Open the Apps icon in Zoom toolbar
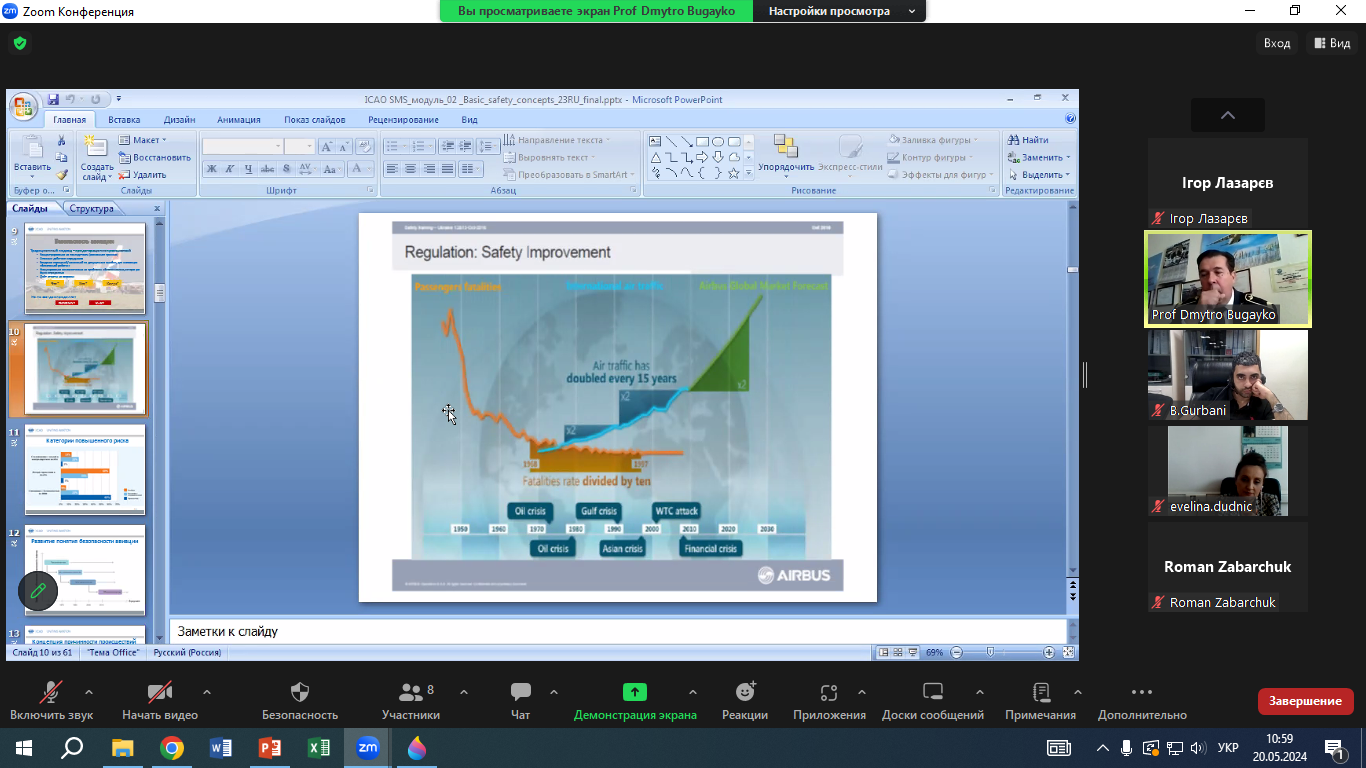The height and width of the screenshot is (768, 1366). coord(828,692)
